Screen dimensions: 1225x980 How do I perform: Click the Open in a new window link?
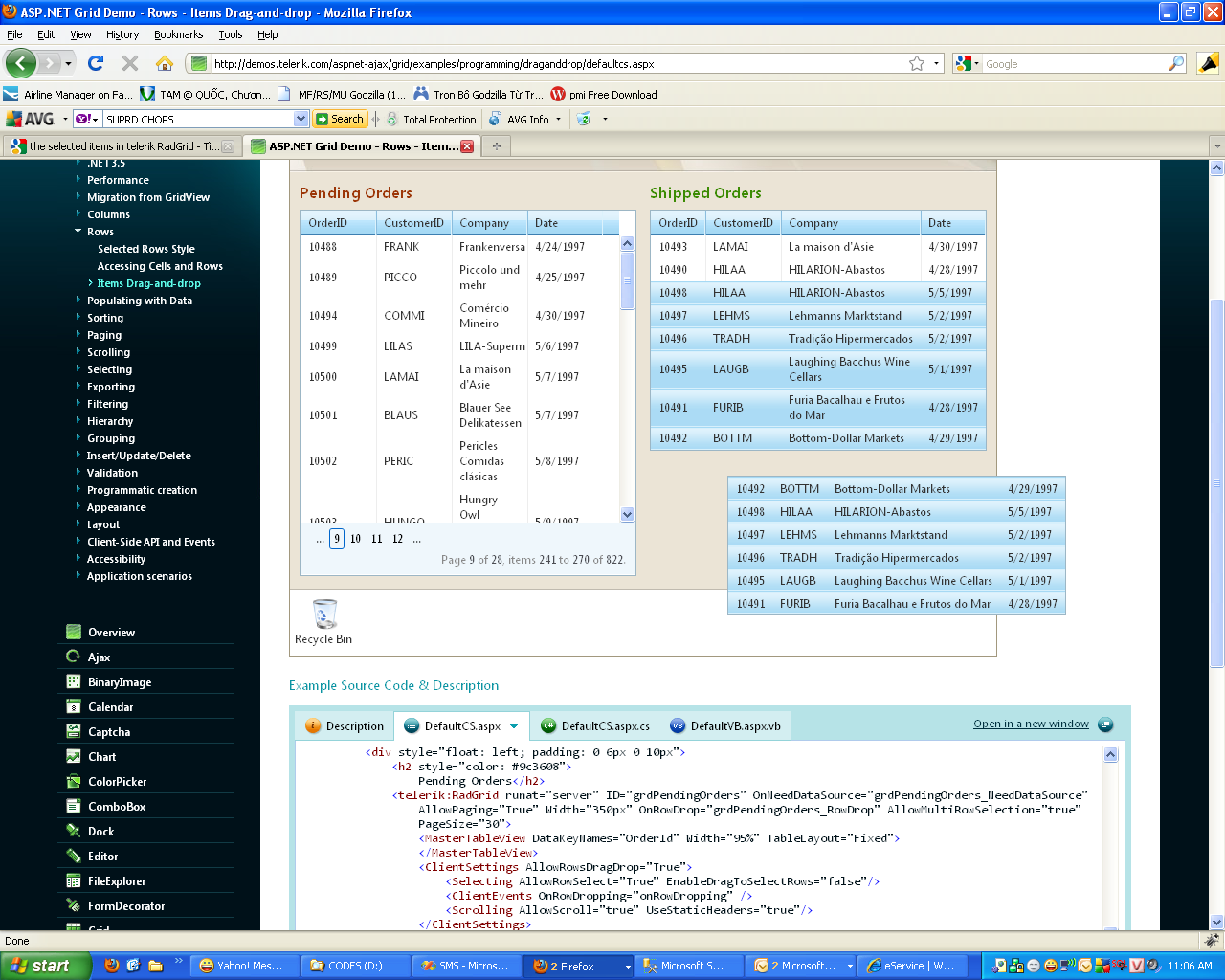[x=1031, y=724]
